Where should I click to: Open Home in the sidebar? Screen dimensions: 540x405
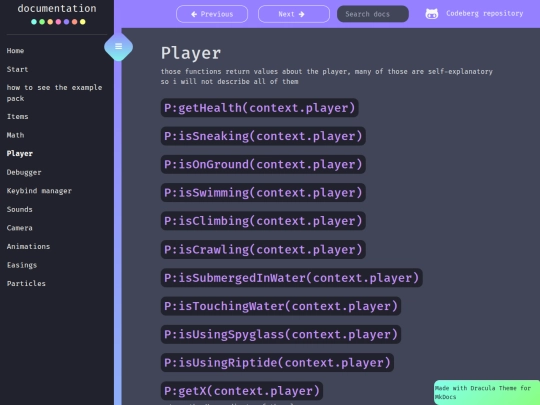(15, 51)
